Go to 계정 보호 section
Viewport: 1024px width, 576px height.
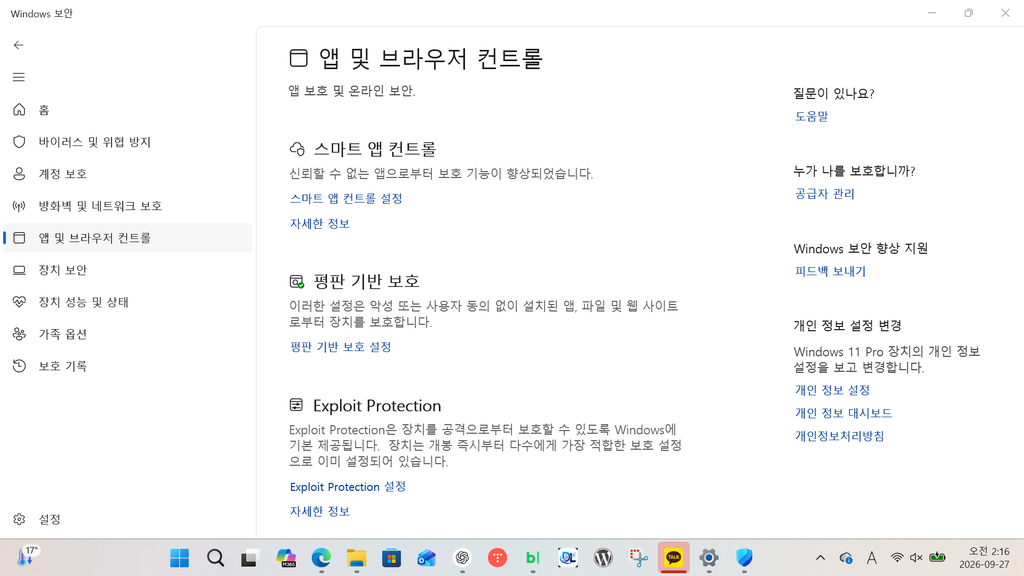(x=128, y=174)
